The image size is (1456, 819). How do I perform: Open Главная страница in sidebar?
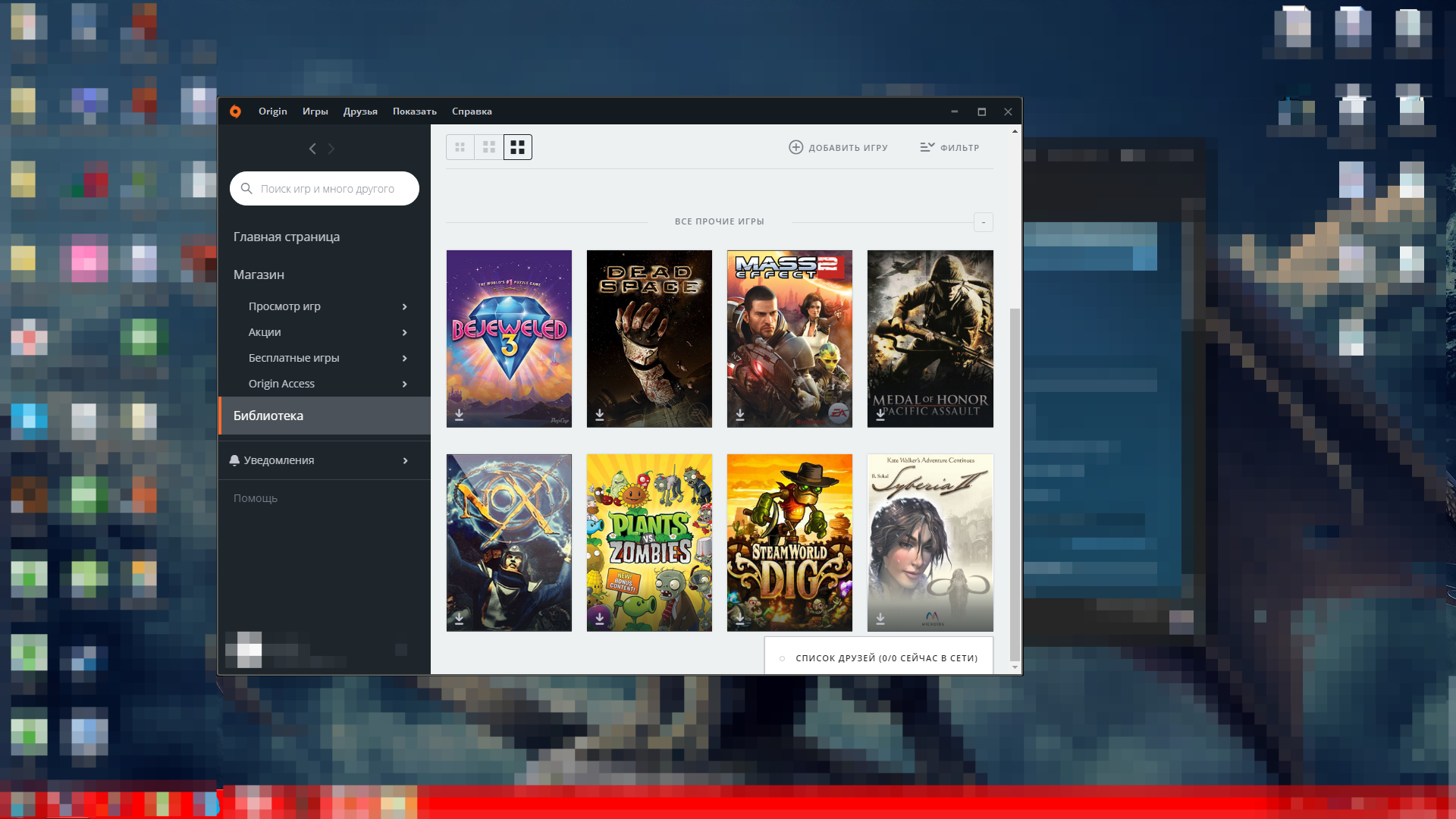click(x=287, y=237)
